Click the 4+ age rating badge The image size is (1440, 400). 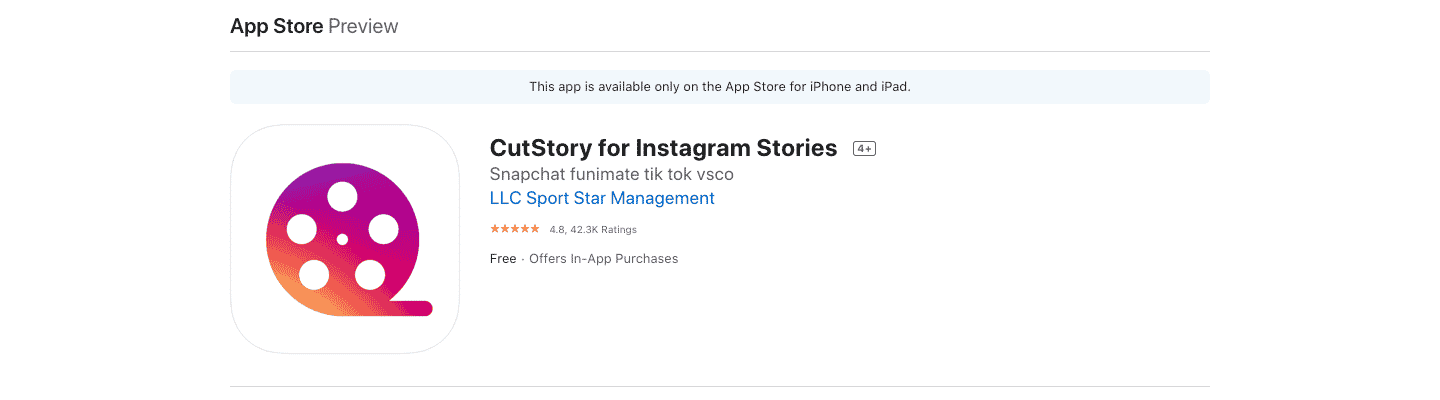coord(864,149)
